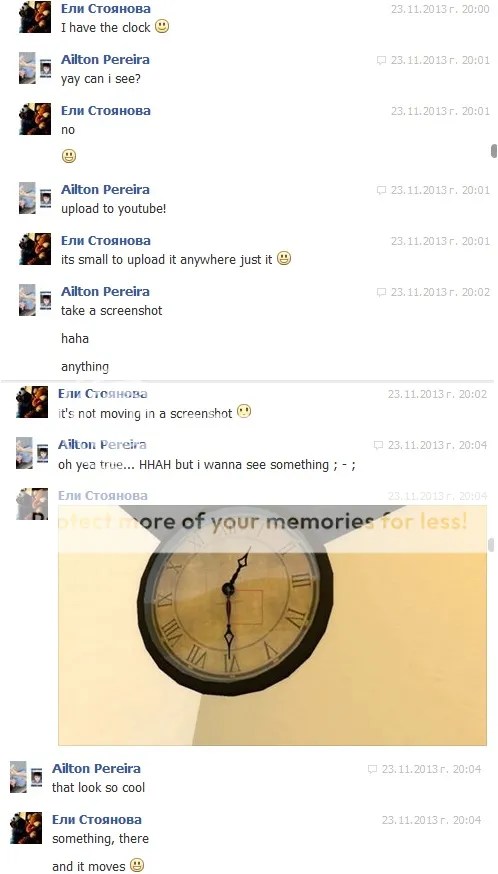
Task: Open the Ели Стоянова name above 'its small to upload'
Action: point(105,241)
